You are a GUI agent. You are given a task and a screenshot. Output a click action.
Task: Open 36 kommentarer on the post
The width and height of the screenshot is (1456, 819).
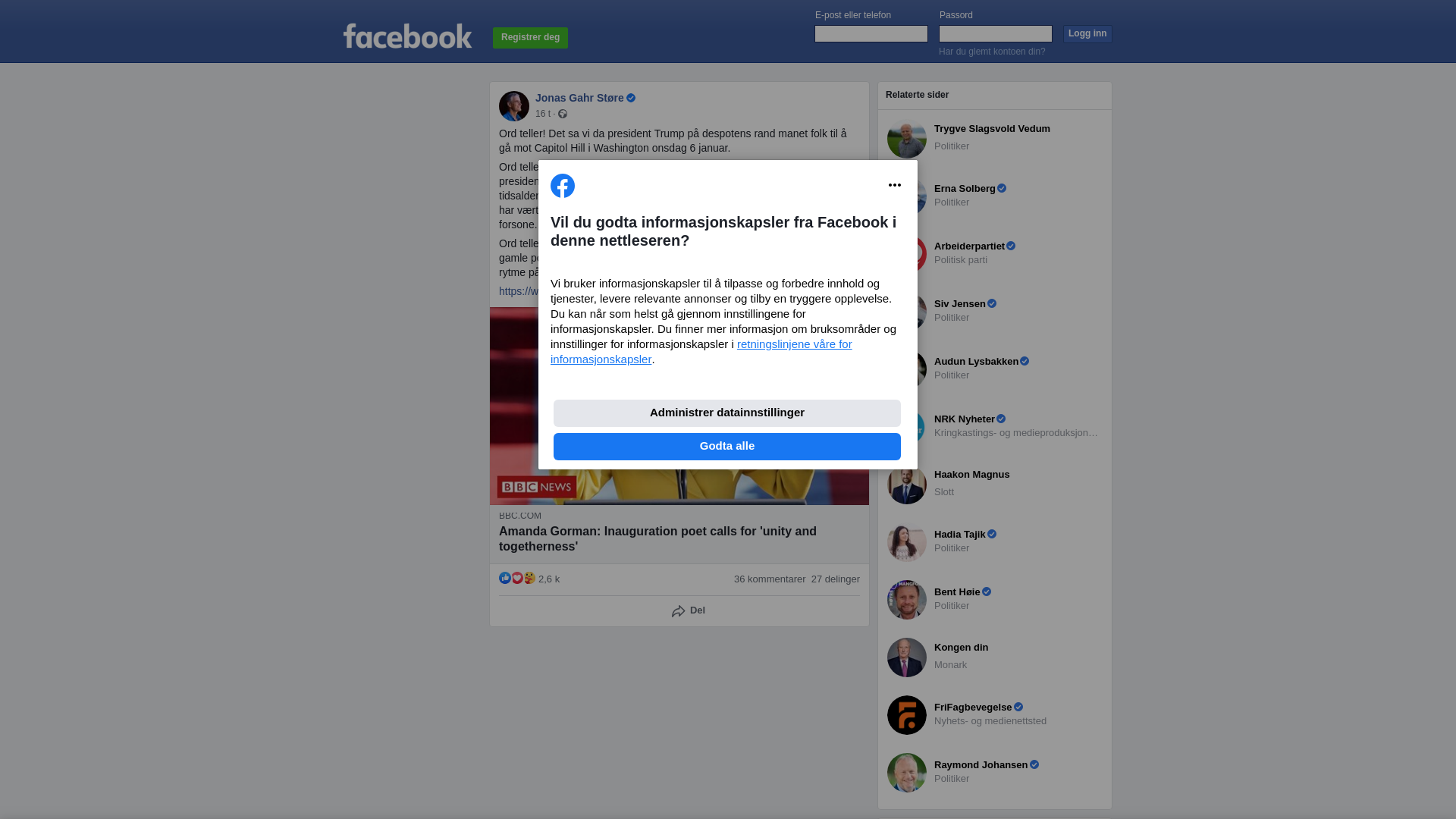coord(770,579)
